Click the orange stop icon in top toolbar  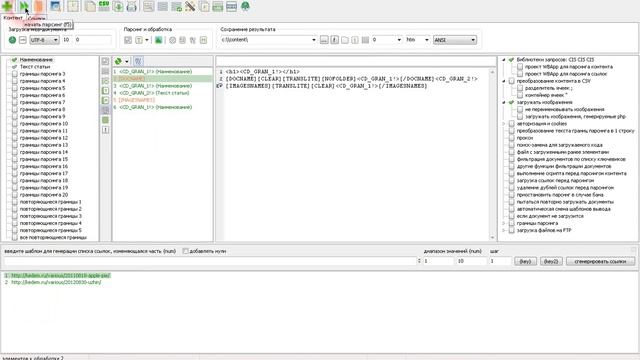pyautogui.click(x=38, y=6)
